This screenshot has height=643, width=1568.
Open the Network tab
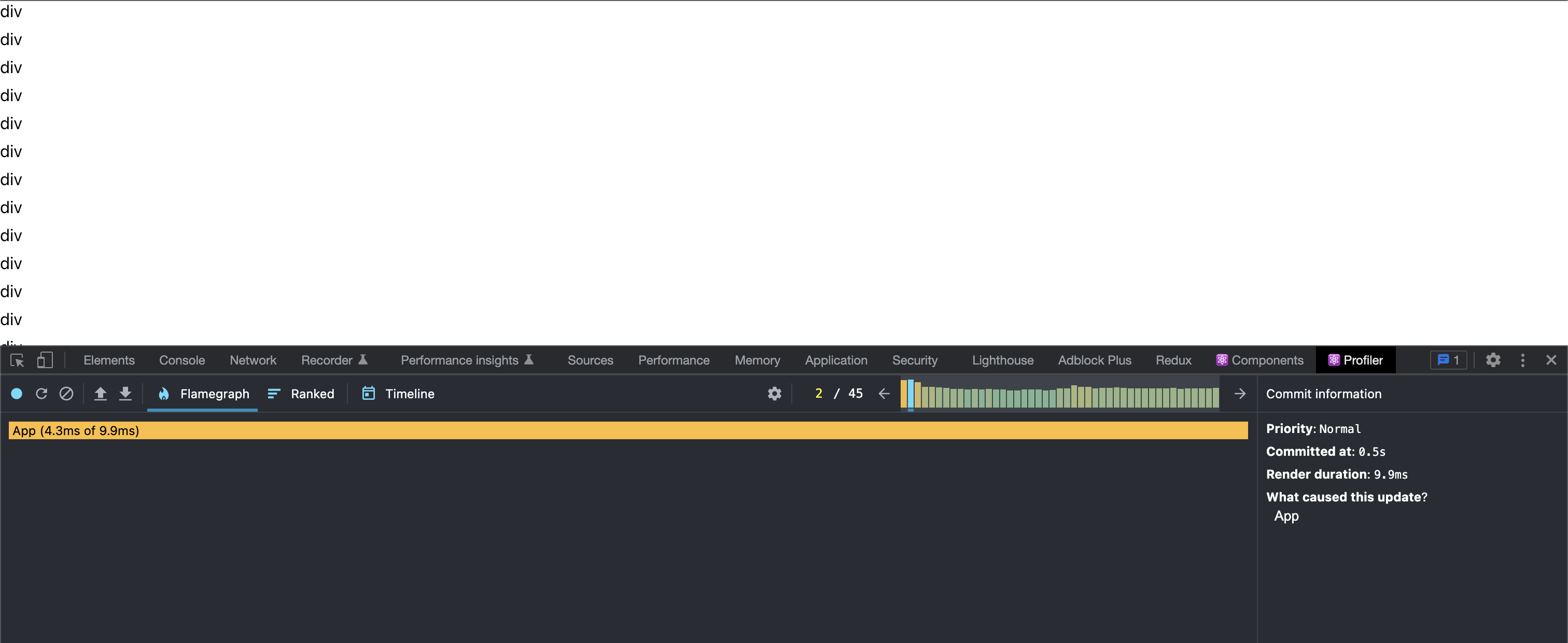click(x=253, y=360)
